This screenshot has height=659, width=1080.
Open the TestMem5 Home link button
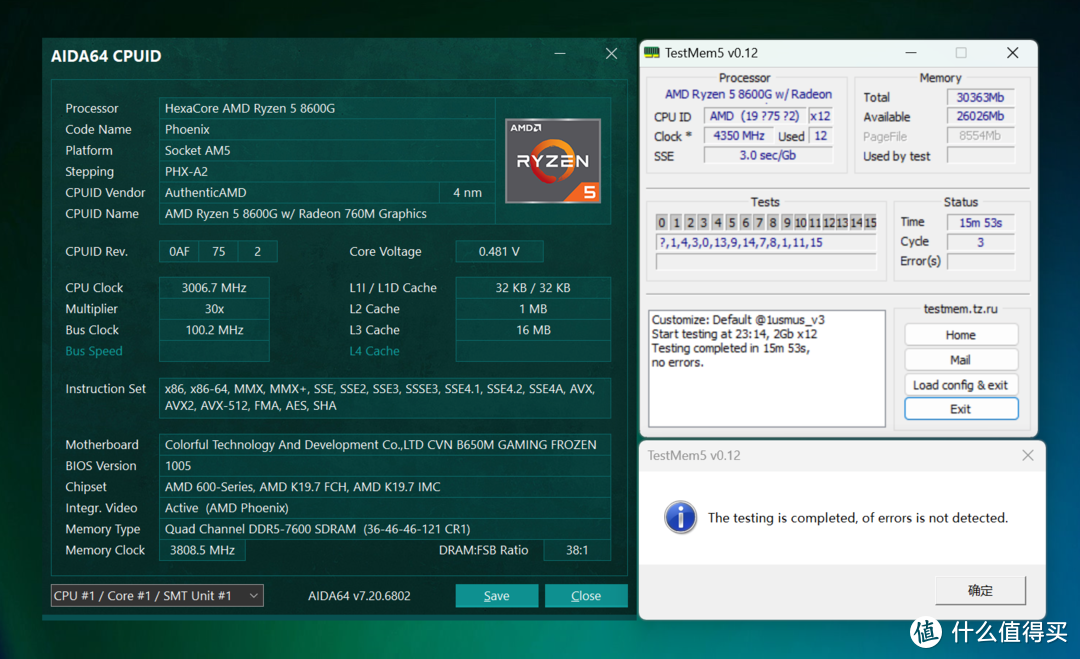pos(961,335)
